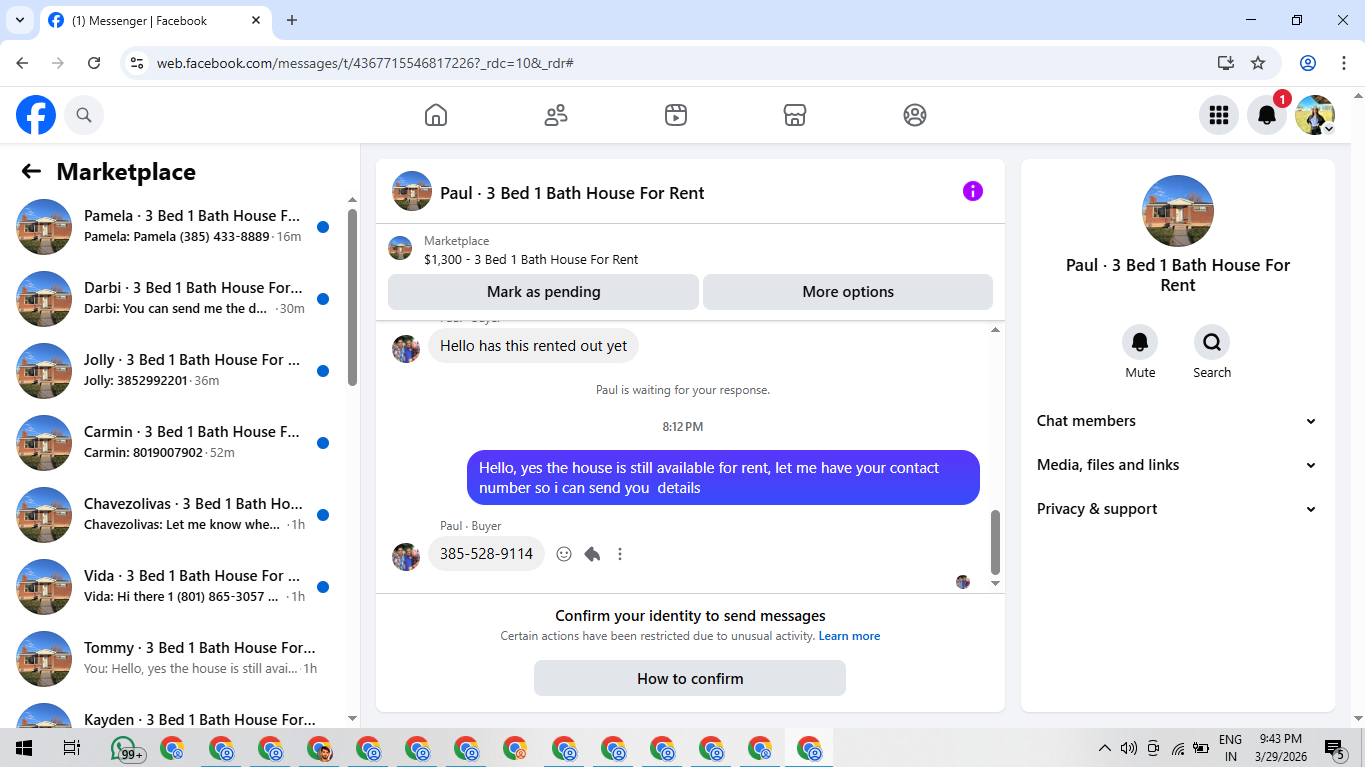Reload the page in Chrome
Viewport: 1365px width, 767px height.
tap(94, 63)
